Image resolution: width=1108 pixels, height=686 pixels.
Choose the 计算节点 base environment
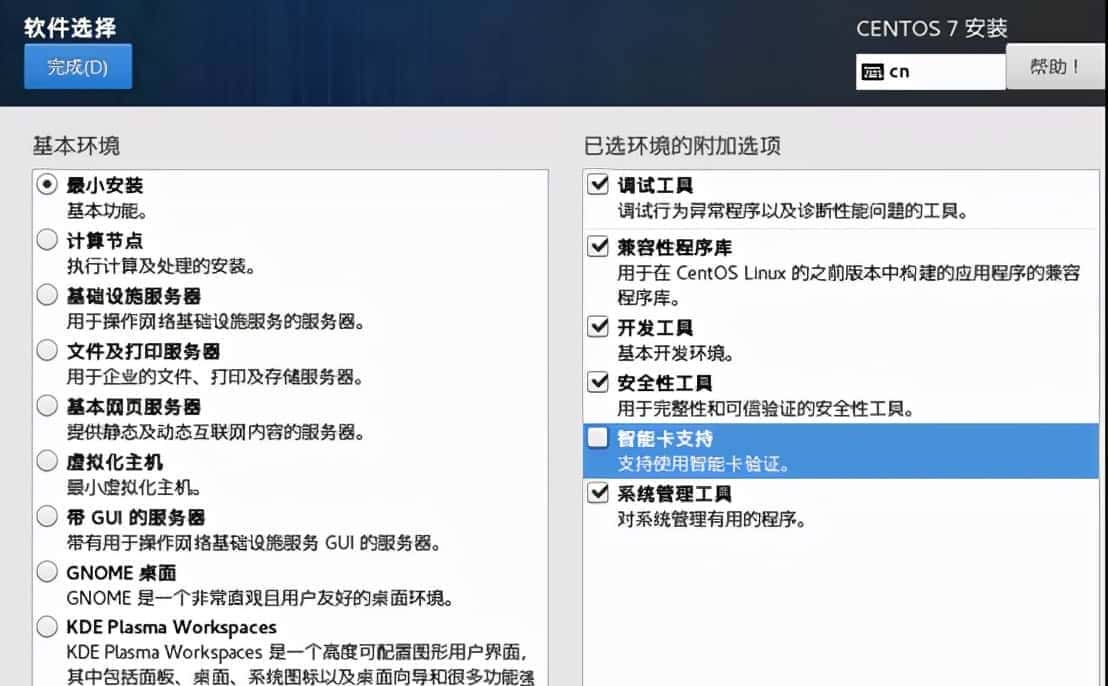(45, 239)
